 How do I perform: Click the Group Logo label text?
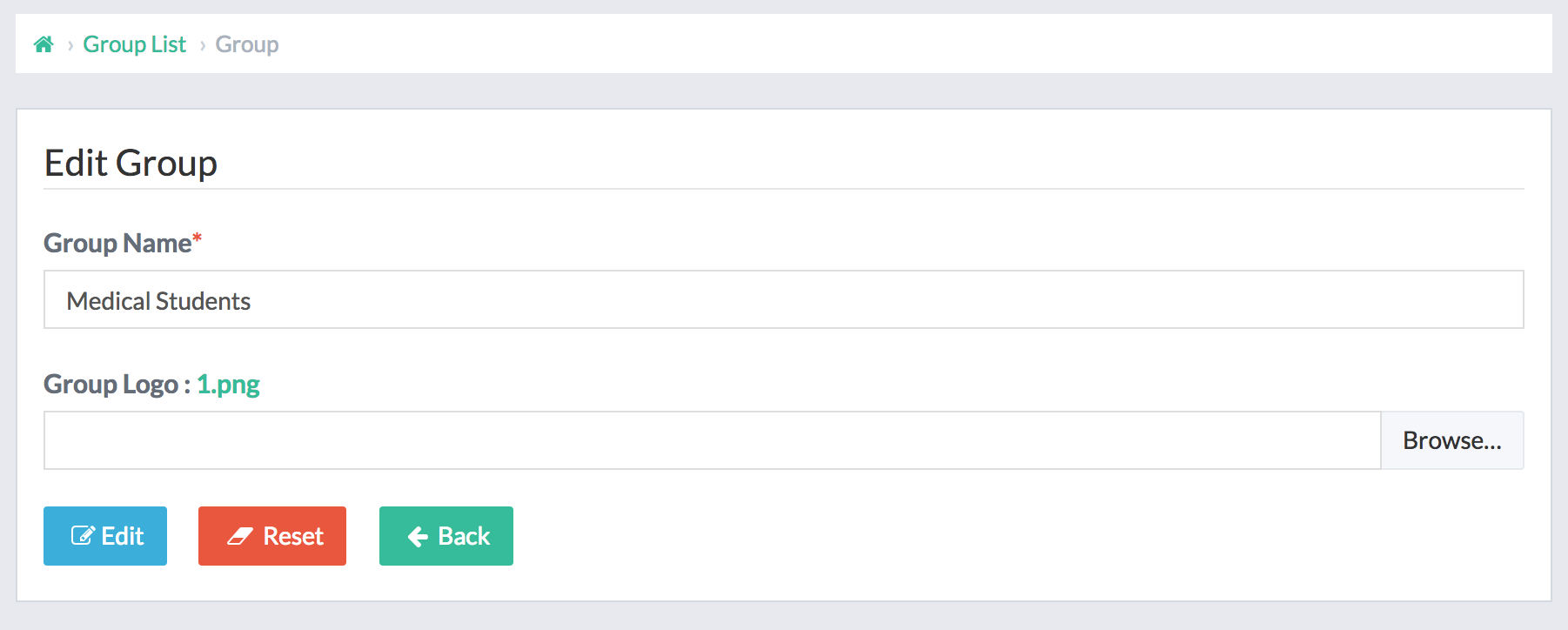[117, 384]
